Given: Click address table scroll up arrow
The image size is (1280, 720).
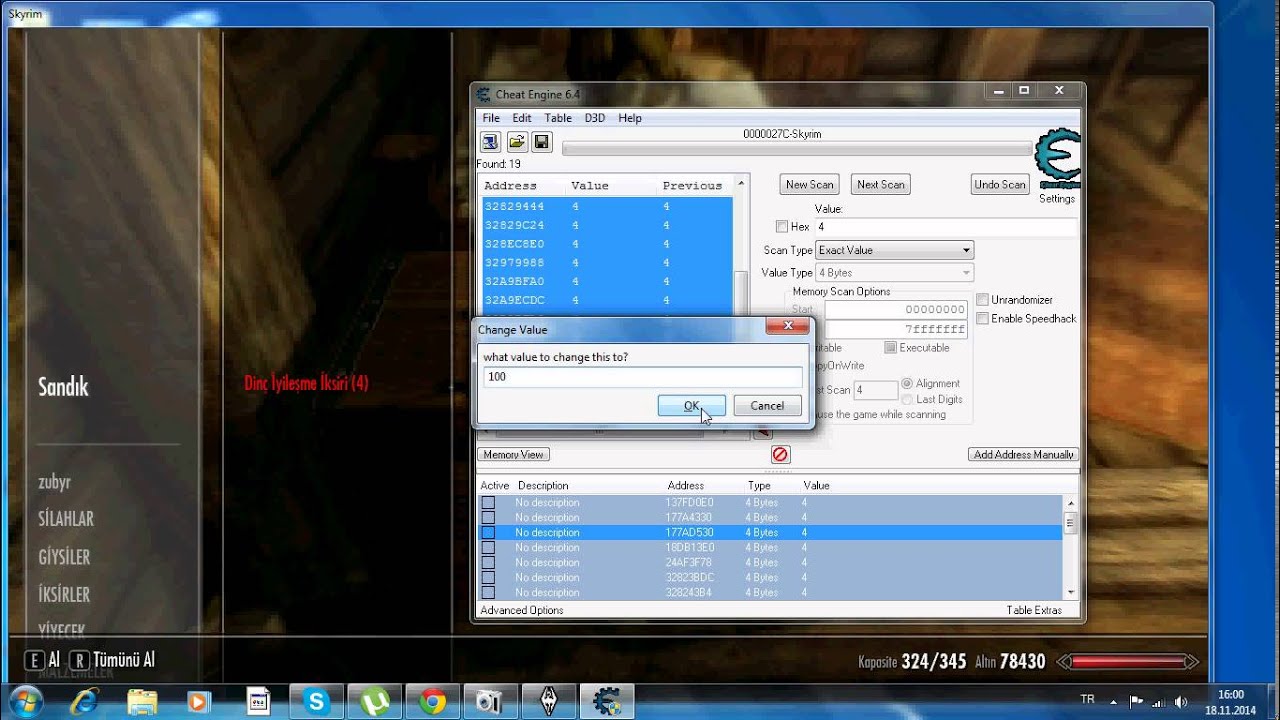Looking at the screenshot, I should click(x=1070, y=503).
